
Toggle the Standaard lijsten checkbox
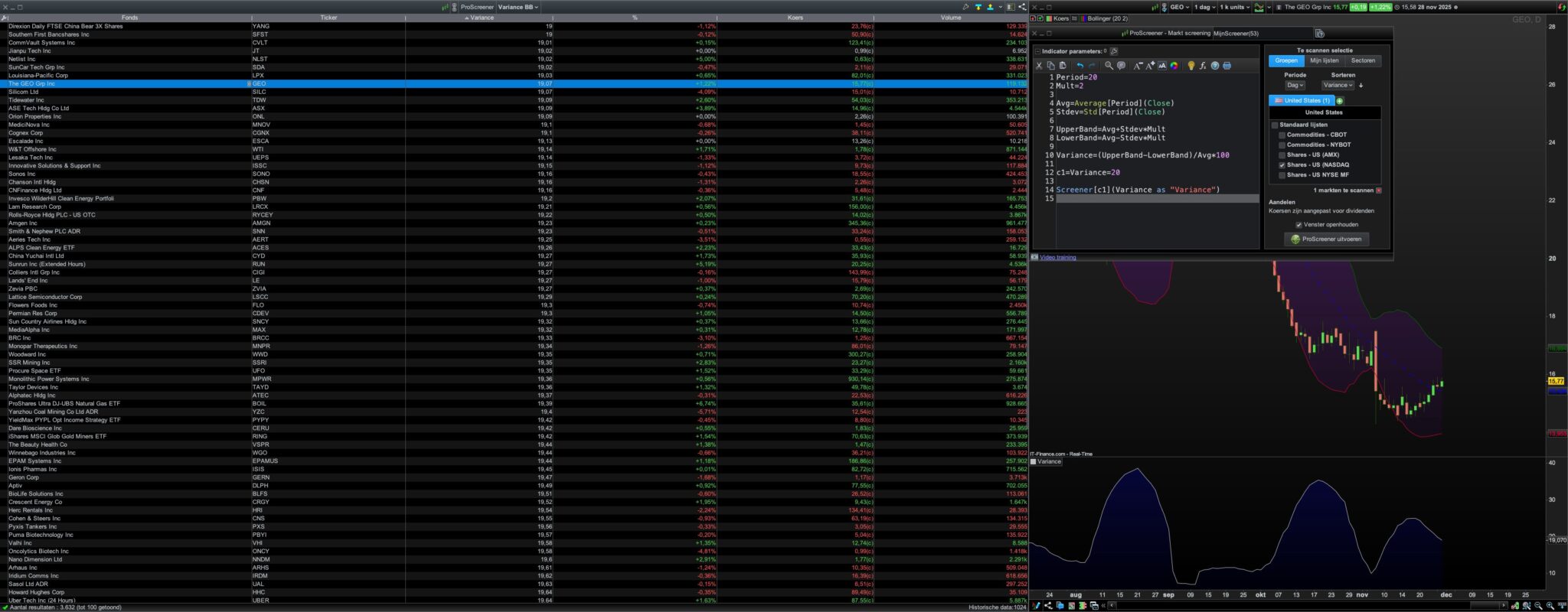1275,125
